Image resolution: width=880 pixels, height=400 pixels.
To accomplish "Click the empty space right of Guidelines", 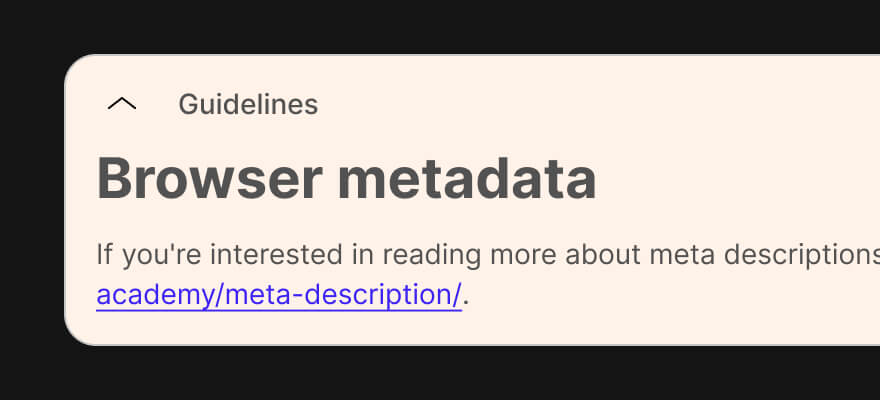I will pos(600,104).
